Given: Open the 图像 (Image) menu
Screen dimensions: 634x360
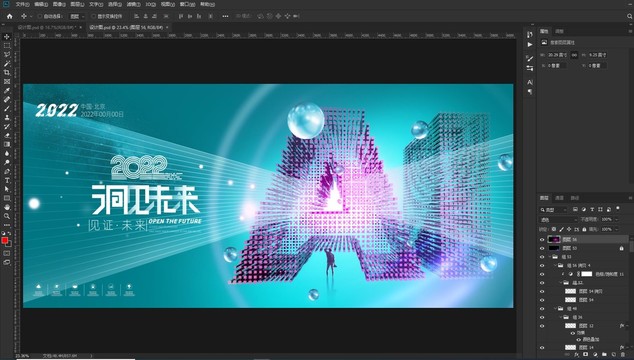Looking at the screenshot, I should 59,4.
